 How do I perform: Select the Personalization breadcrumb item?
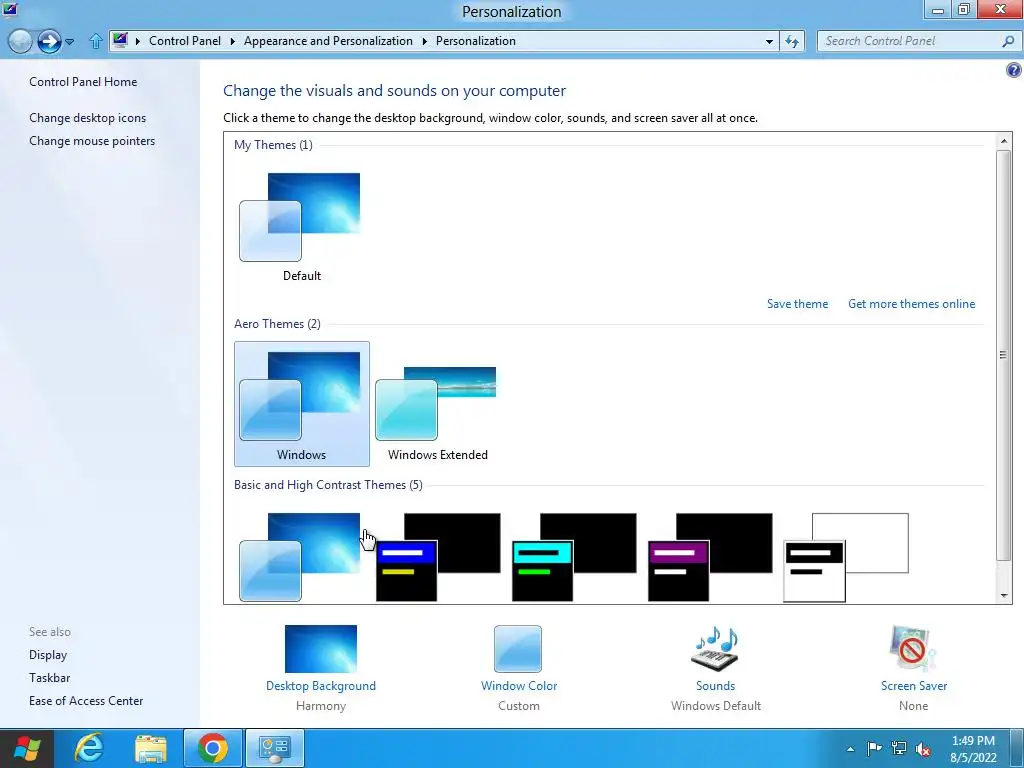(475, 40)
